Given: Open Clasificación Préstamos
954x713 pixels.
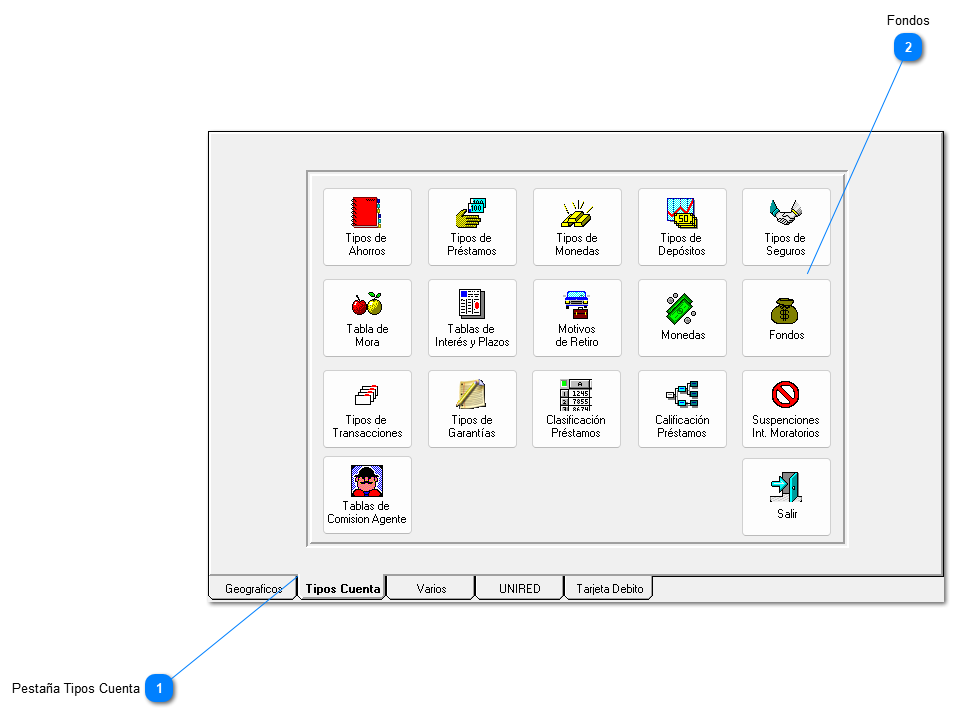Looking at the screenshot, I should 577,408.
